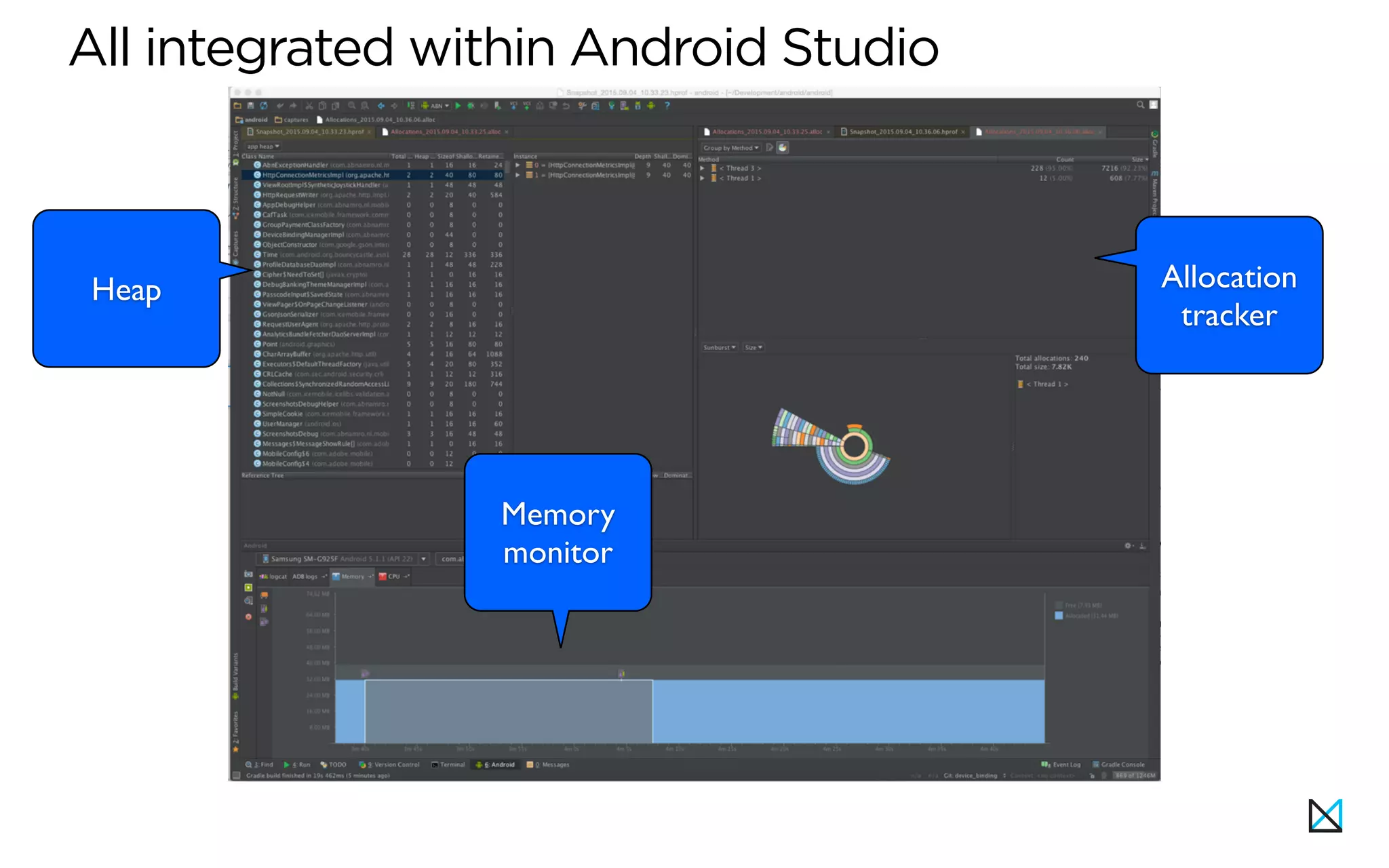Open the Sunburst chart type dropdown

pos(720,348)
